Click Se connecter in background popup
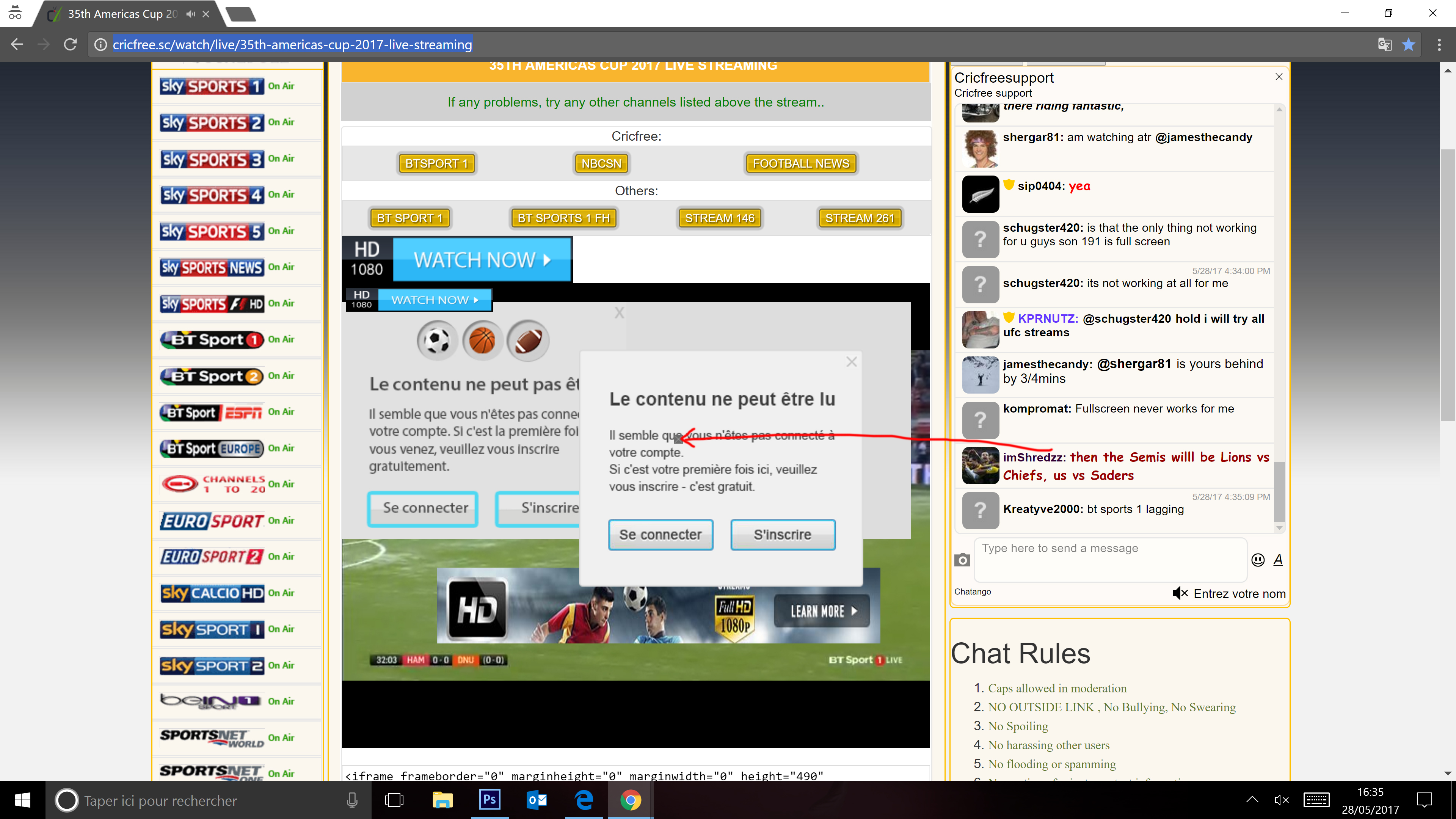1456x819 pixels. (423, 509)
